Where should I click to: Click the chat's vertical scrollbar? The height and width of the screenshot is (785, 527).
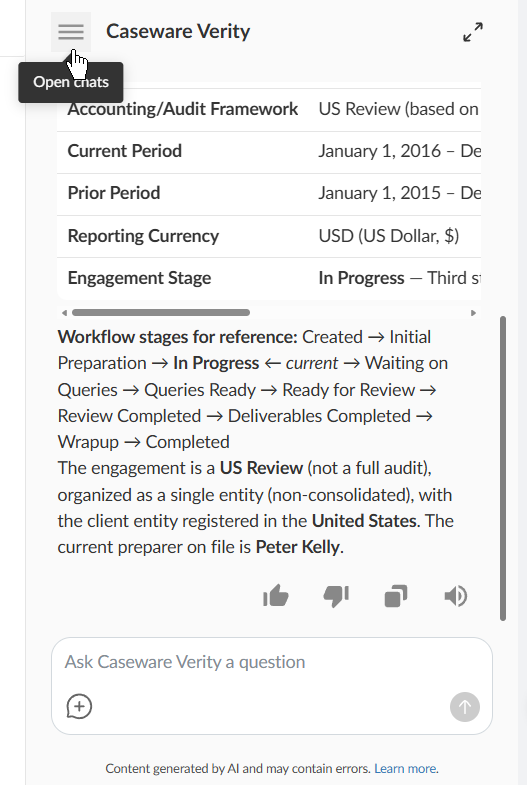pyautogui.click(x=503, y=468)
